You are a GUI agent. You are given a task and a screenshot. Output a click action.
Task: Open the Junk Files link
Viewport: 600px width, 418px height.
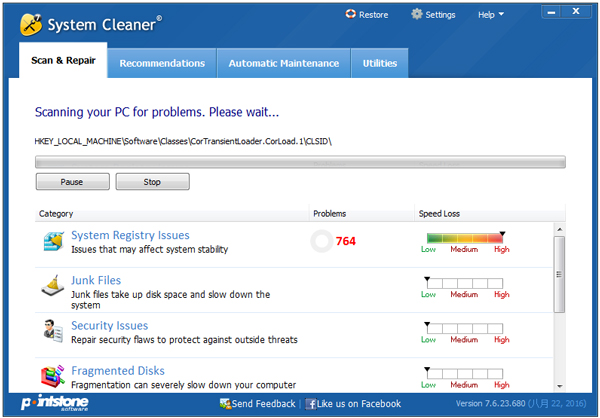[x=96, y=280]
